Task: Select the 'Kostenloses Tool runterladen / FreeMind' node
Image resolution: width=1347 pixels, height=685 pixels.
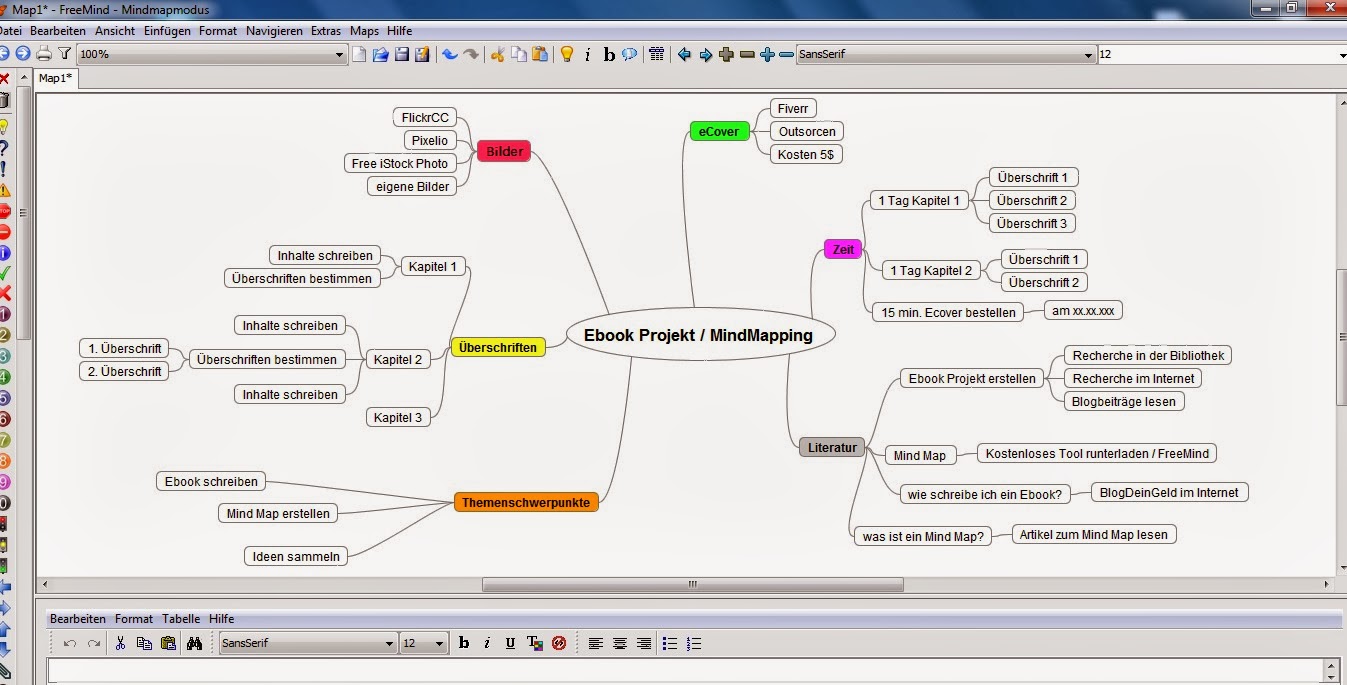Action: coord(1097,453)
